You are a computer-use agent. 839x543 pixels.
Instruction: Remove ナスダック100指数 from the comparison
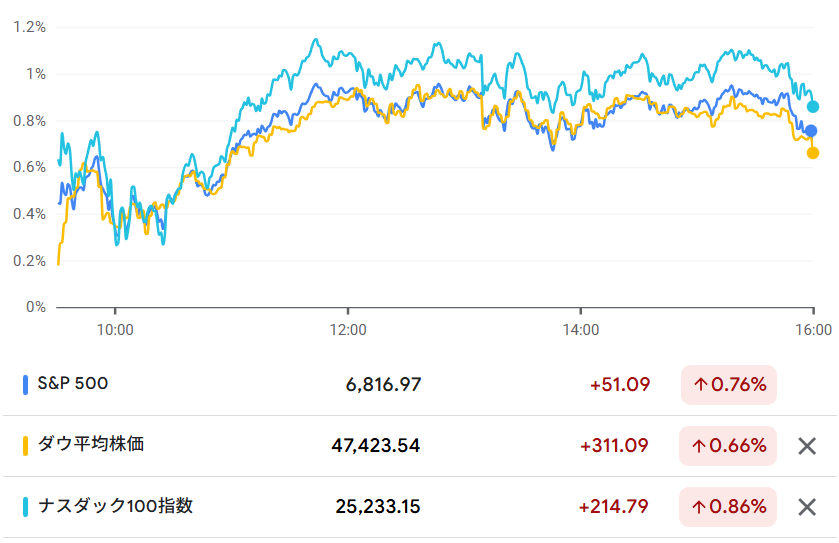[807, 507]
